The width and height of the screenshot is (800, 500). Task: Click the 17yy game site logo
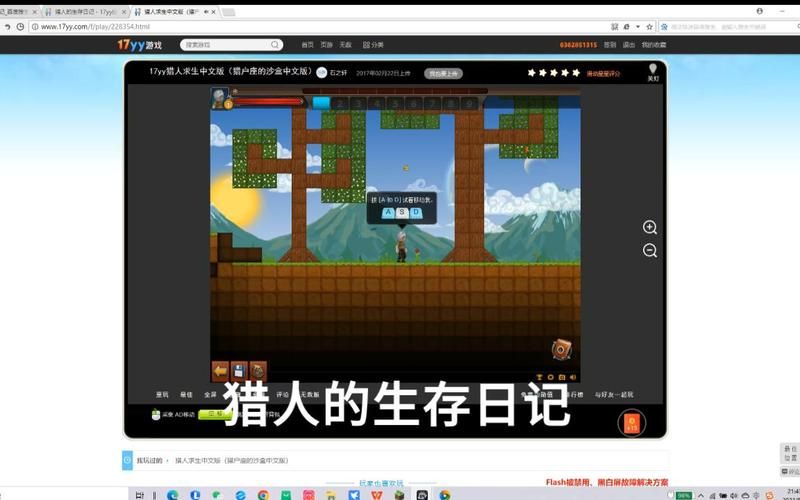pyautogui.click(x=139, y=45)
